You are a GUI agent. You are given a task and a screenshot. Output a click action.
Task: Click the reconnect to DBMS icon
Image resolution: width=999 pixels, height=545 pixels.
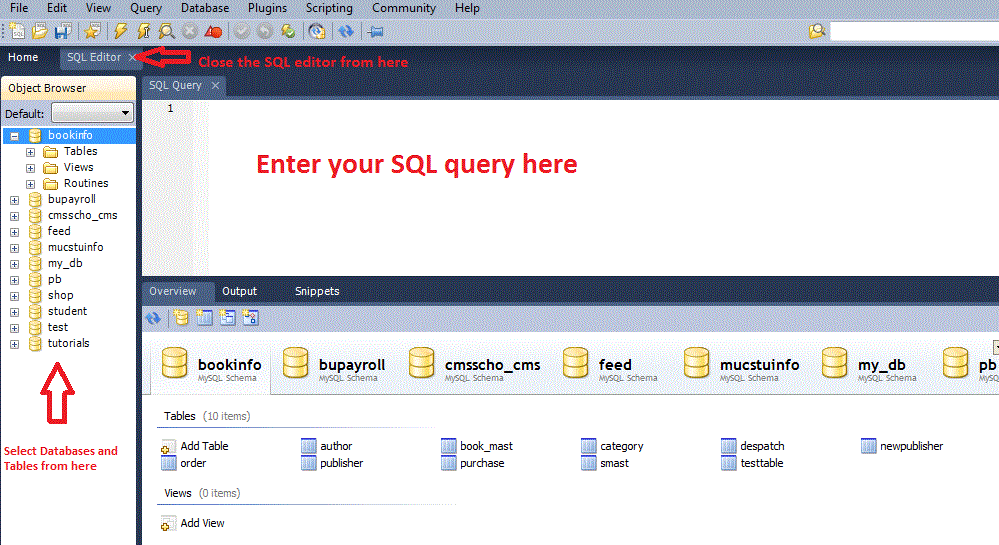click(317, 31)
